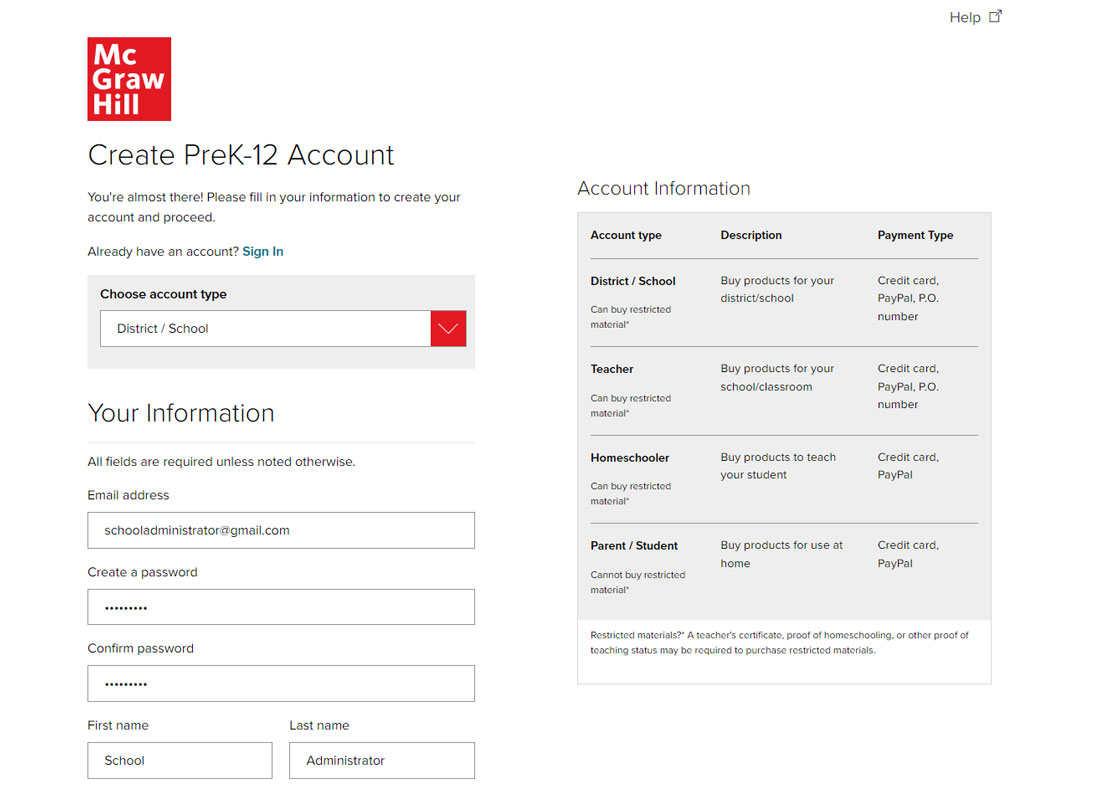
Task: Open the Choose account type dropdown
Action: click(283, 328)
